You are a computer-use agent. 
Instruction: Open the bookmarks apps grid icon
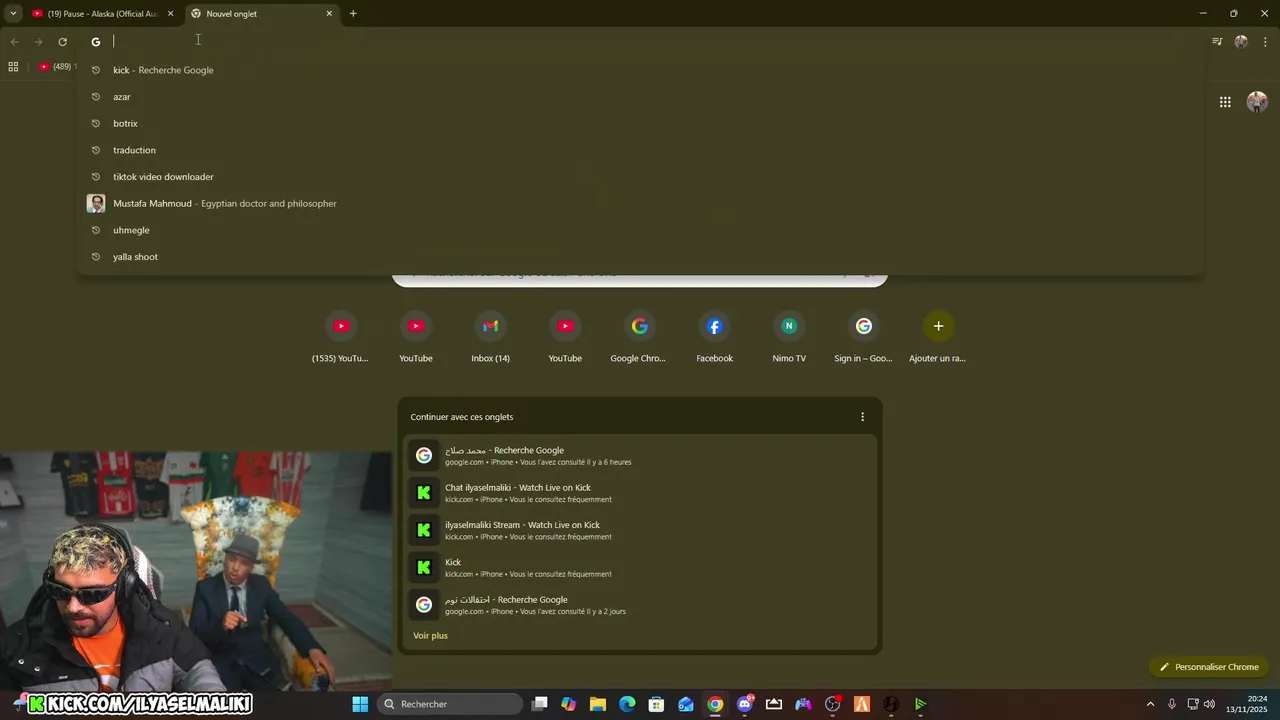pyautogui.click(x=13, y=67)
